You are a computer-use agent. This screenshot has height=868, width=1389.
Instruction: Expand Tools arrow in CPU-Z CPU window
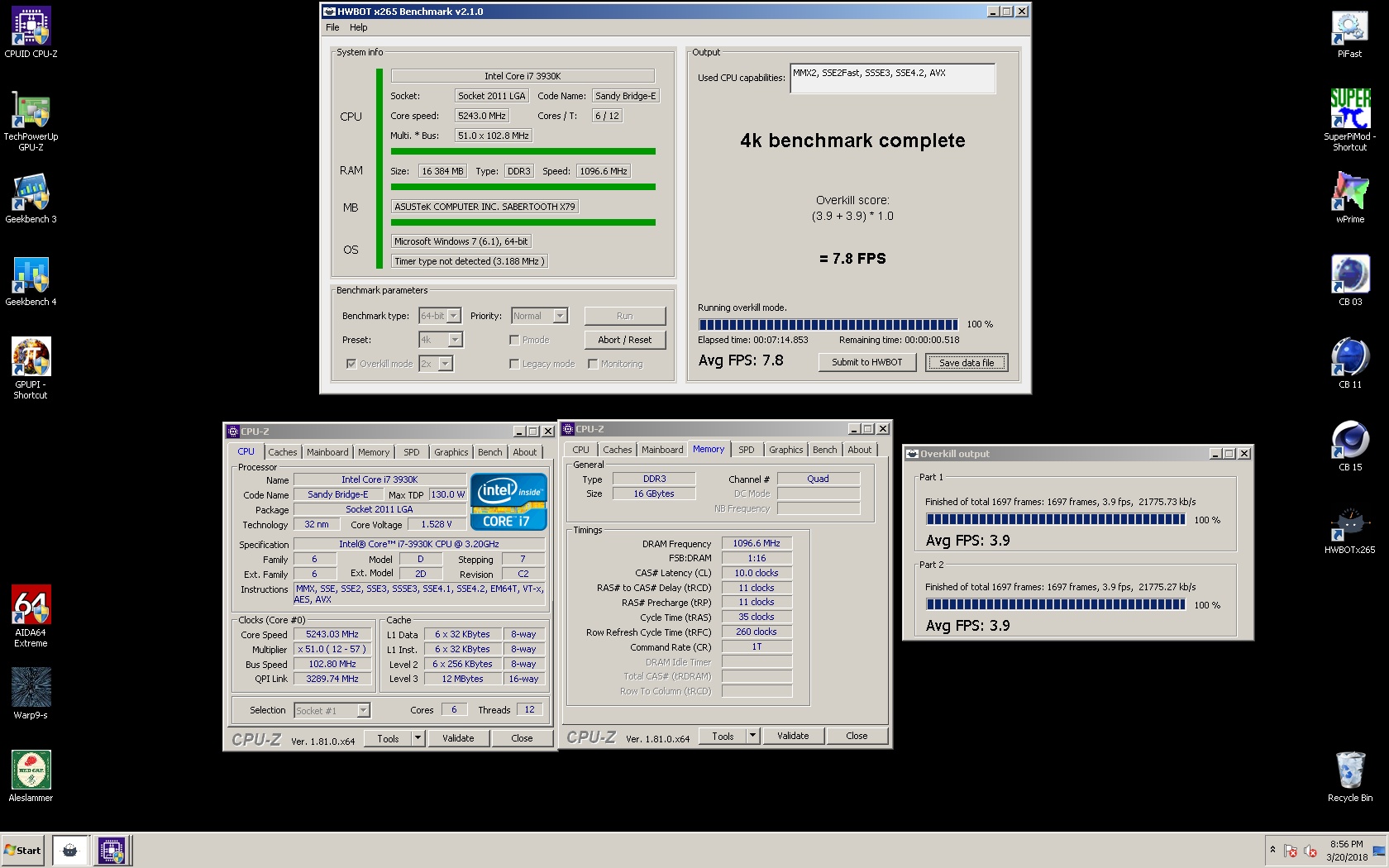pyautogui.click(x=418, y=738)
